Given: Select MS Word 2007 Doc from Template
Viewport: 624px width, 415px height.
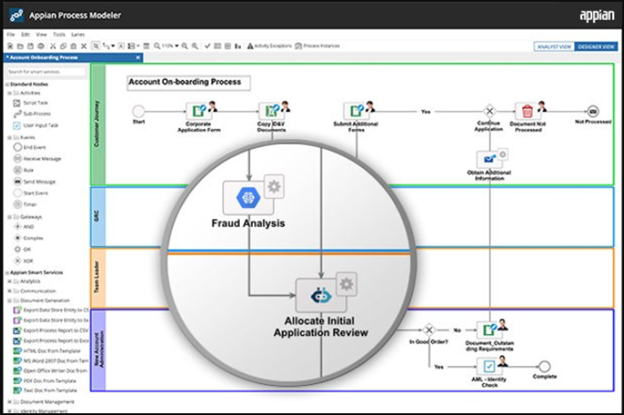Looking at the screenshot, I should tap(51, 360).
